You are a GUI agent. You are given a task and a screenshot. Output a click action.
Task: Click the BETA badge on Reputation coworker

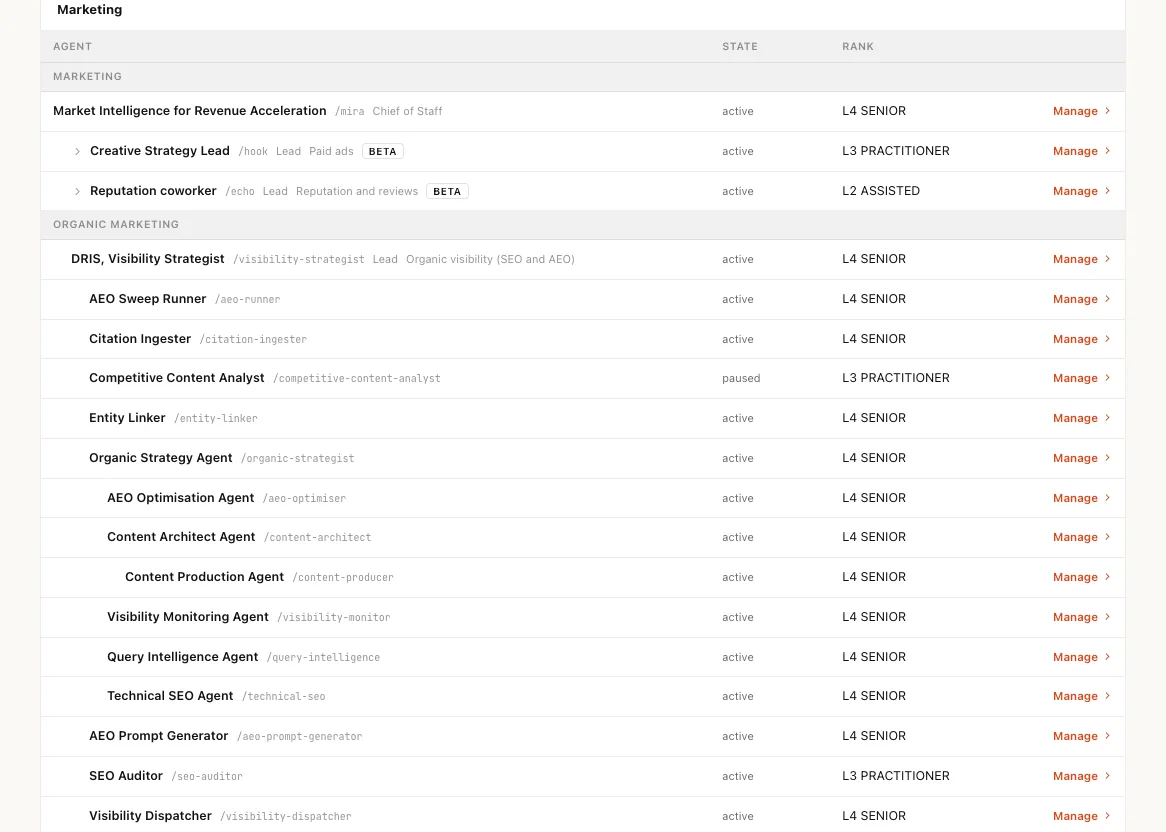(447, 191)
